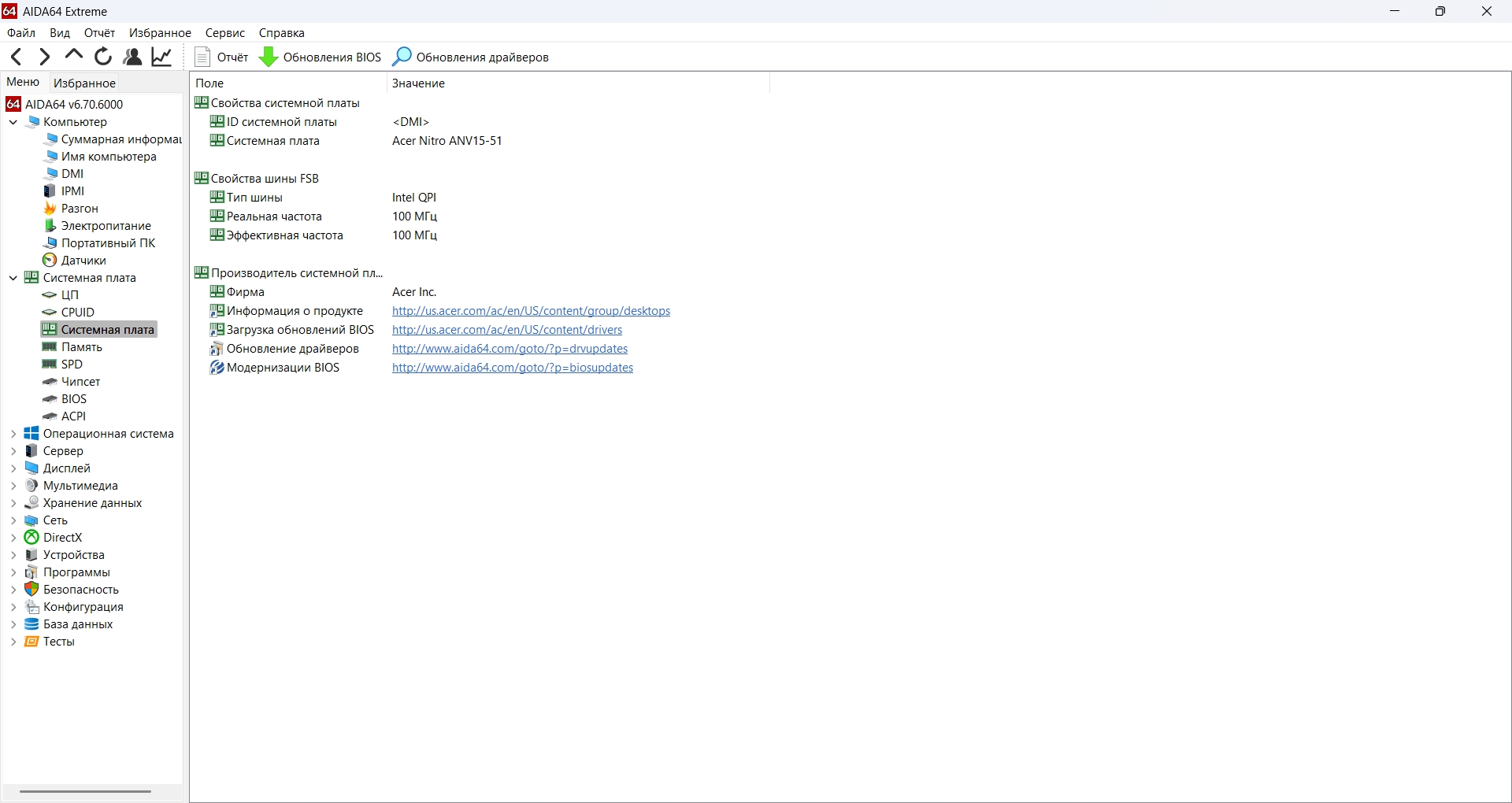1512x803 pixels.
Task: Select the Intel QPI bus type value
Action: point(414,198)
